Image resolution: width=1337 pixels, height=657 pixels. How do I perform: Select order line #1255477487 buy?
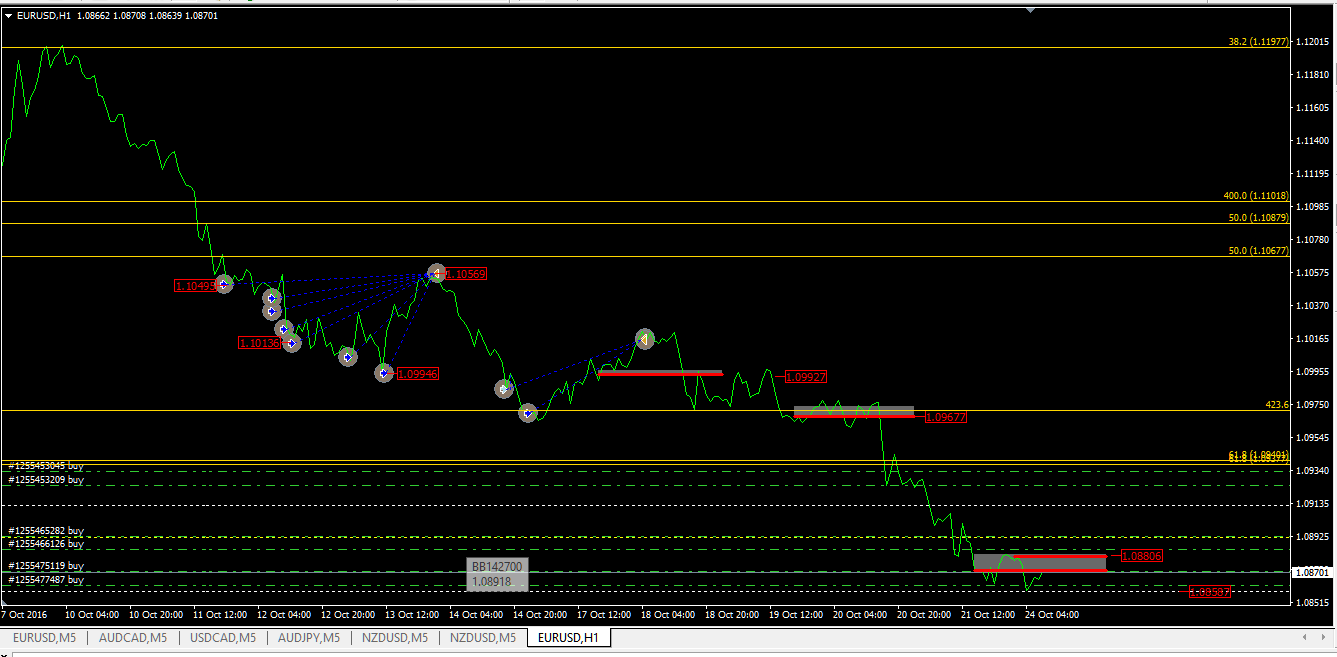[46, 580]
